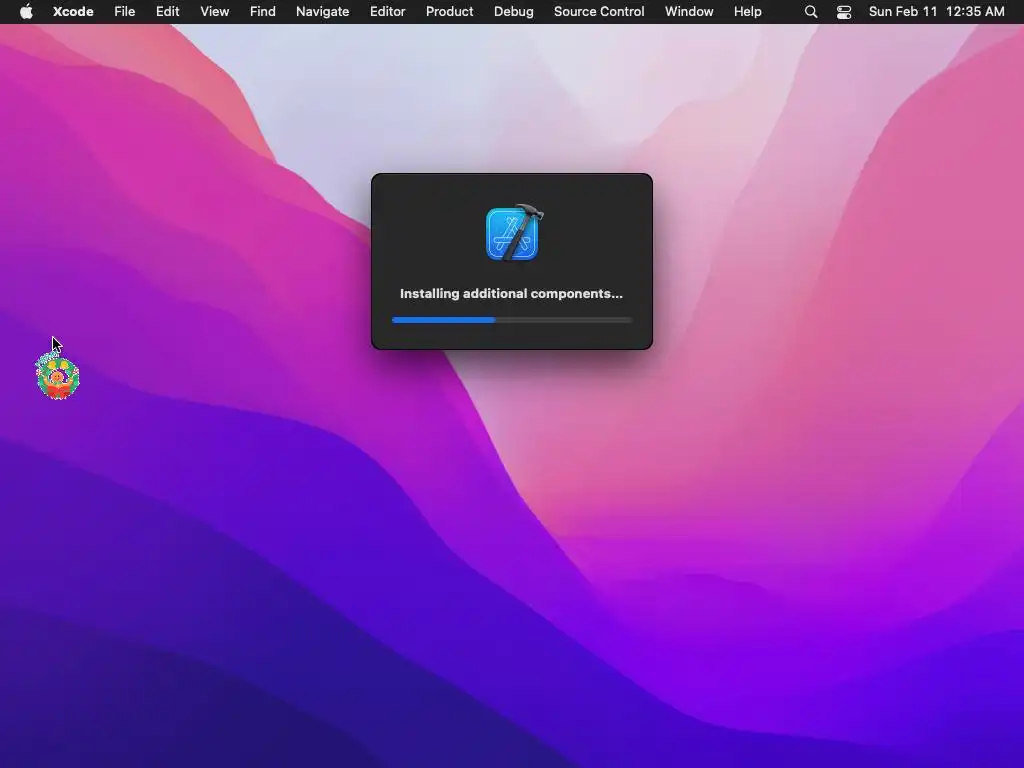The image size is (1024, 768).
Task: Open the Navigate menu
Action: click(323, 12)
